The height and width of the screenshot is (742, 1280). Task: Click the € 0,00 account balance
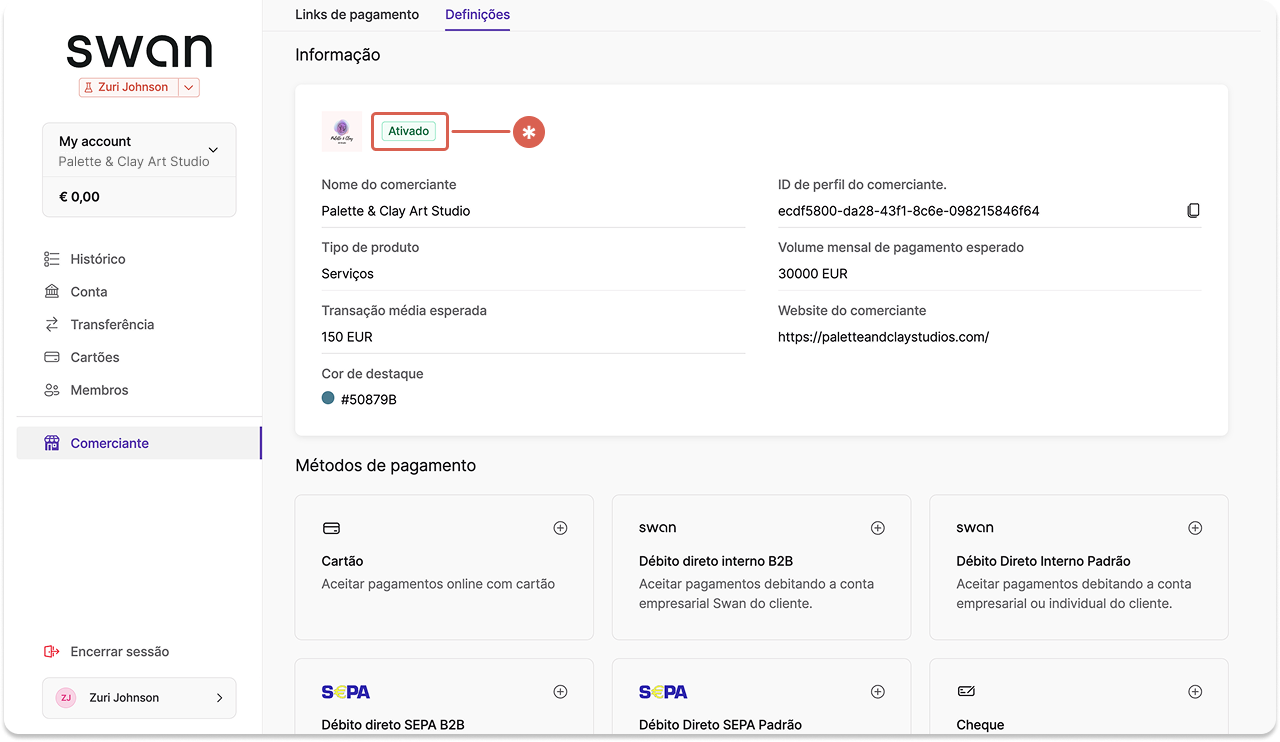(80, 197)
